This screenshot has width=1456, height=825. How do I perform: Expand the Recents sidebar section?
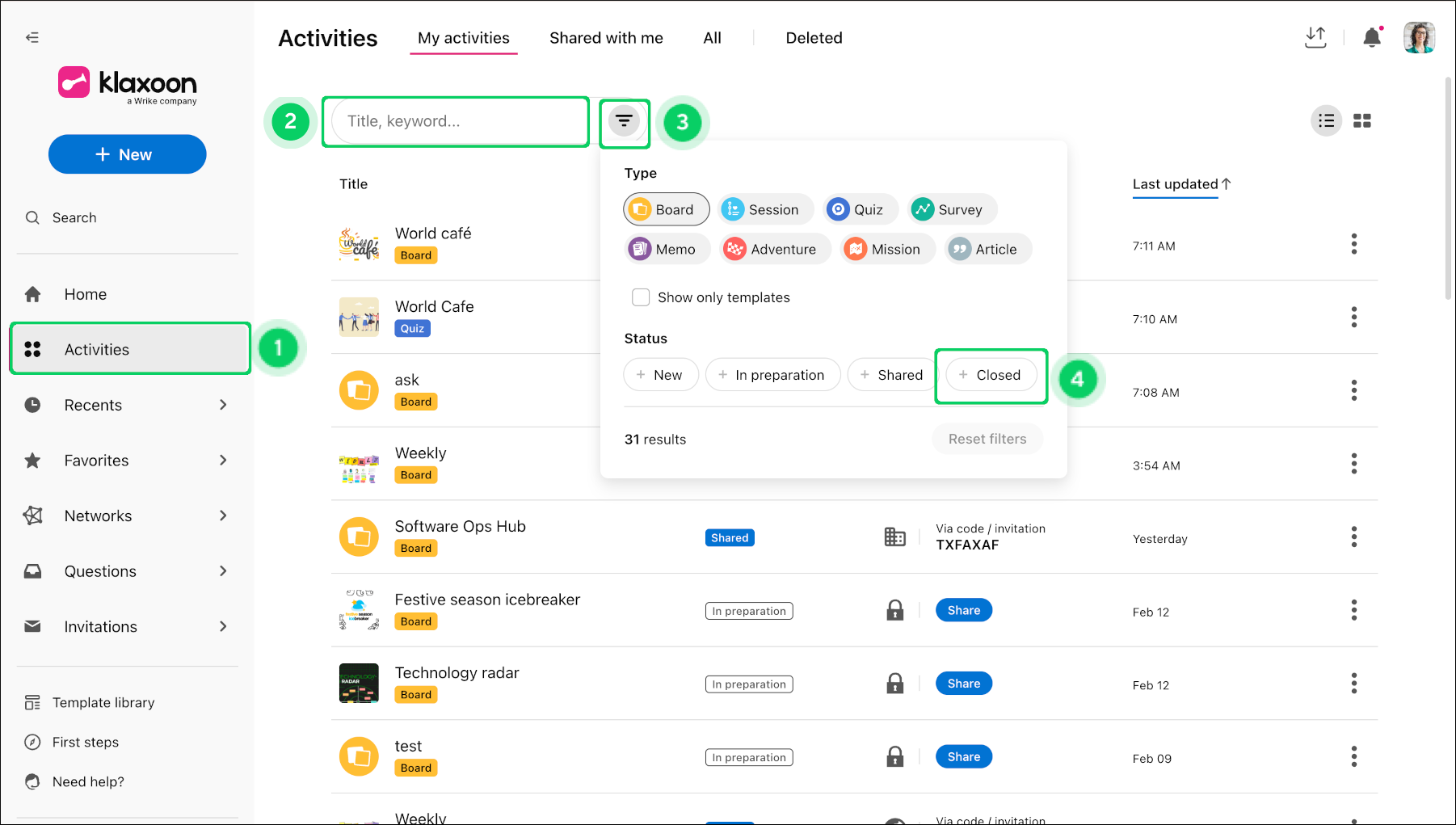(x=223, y=405)
